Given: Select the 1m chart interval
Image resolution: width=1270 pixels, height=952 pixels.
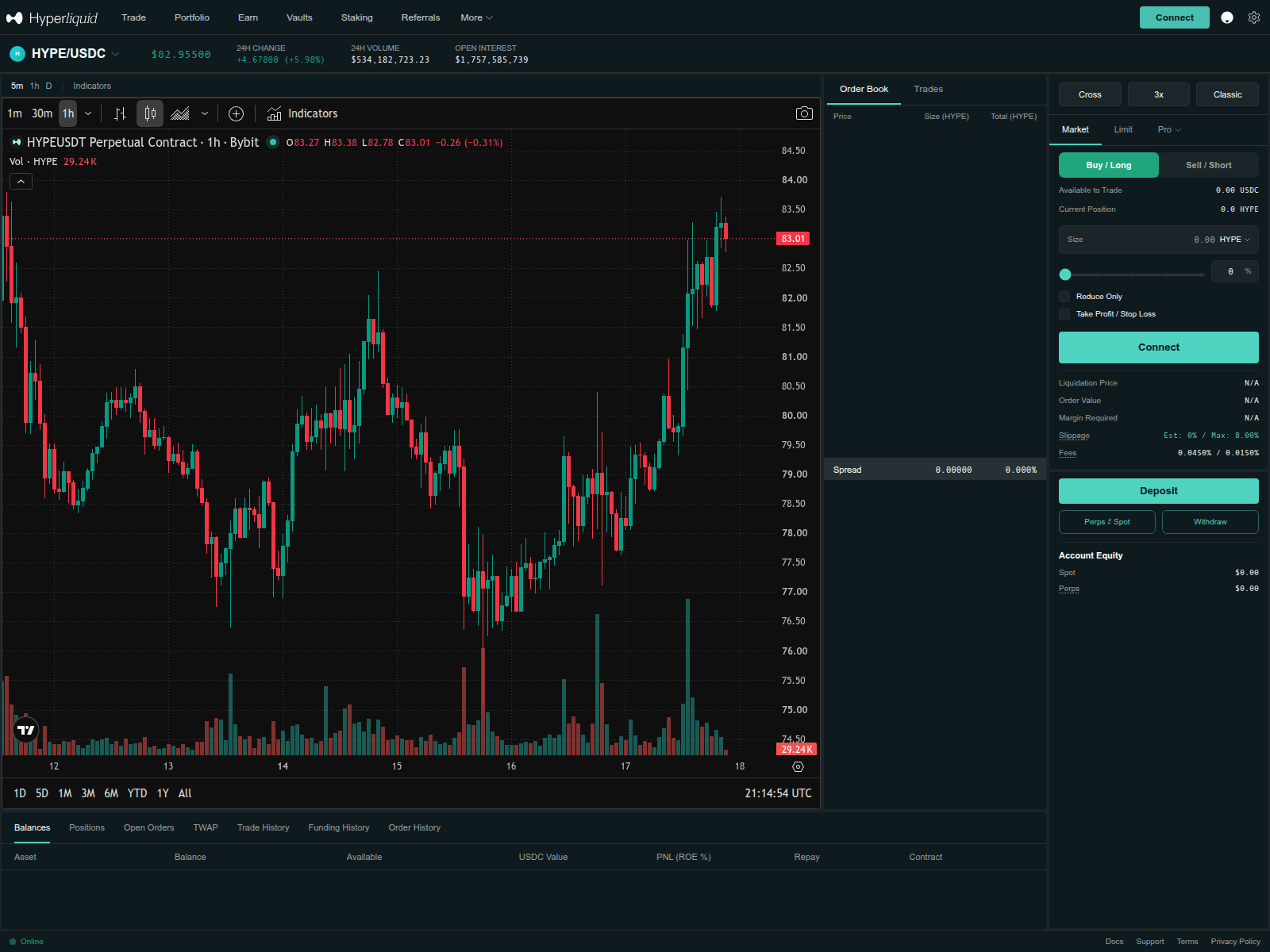Looking at the screenshot, I should [14, 113].
